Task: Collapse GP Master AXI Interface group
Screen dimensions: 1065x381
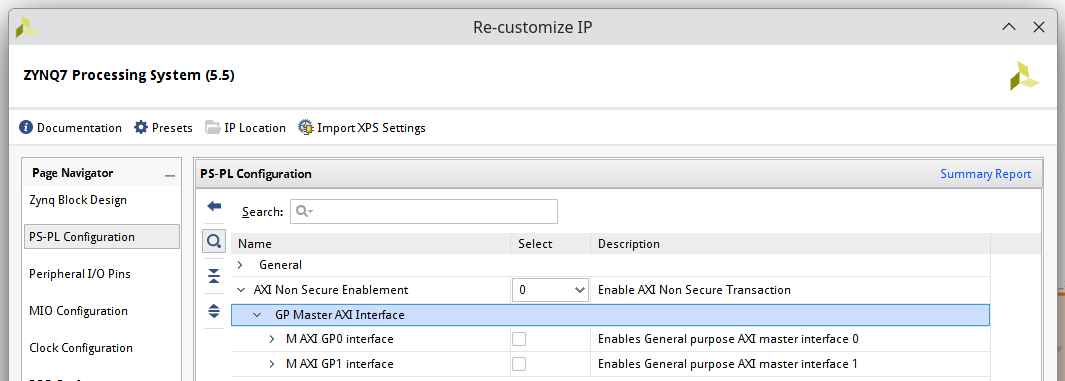Action: (257, 315)
